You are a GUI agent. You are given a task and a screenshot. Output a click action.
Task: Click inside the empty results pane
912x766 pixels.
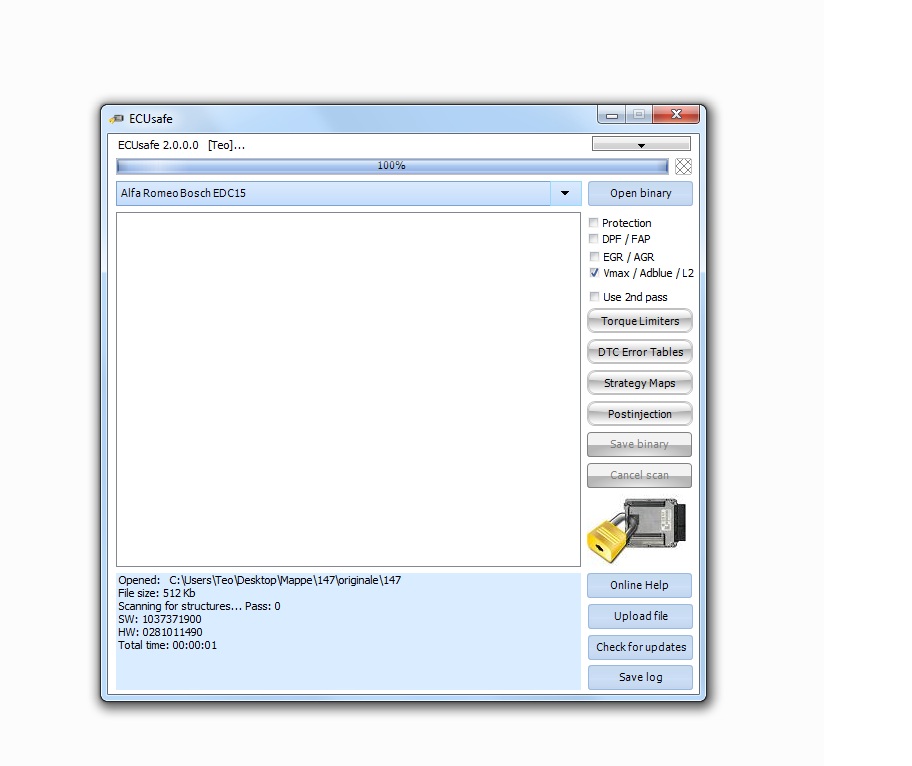tap(348, 389)
